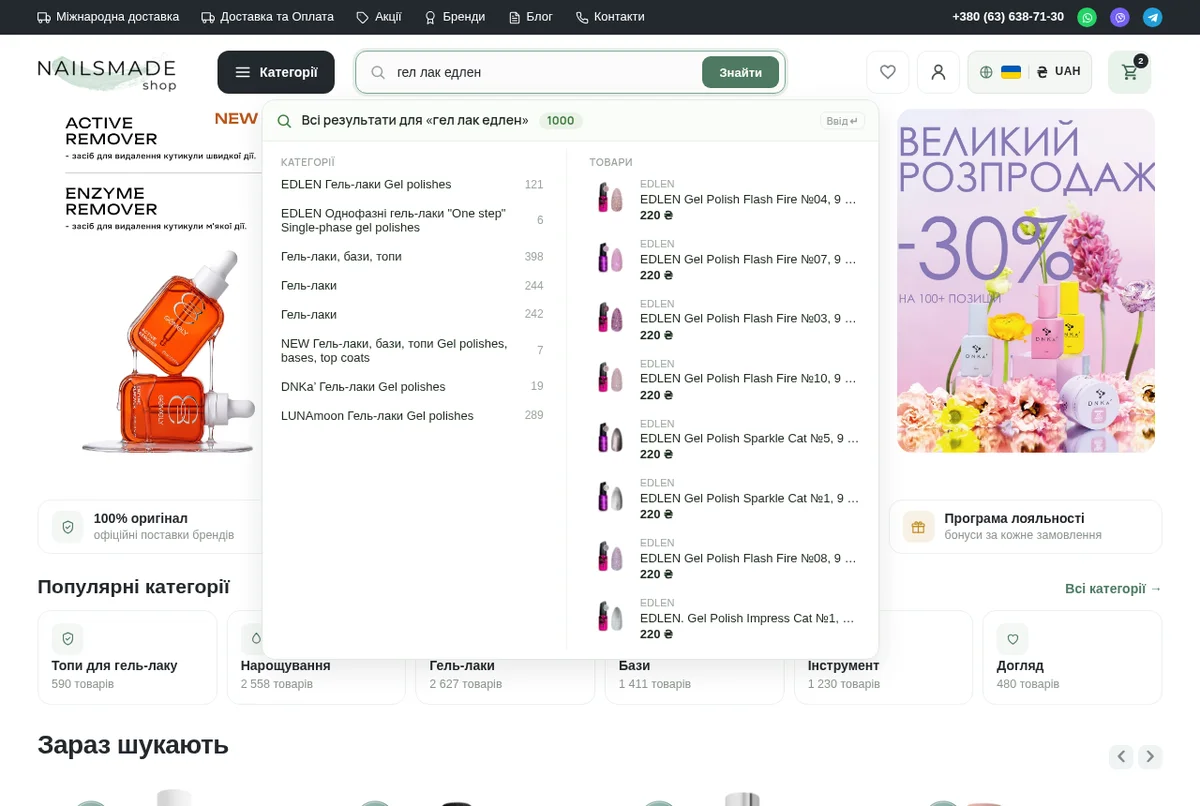The width and height of the screenshot is (1200, 806).
Task: Select category Гель-лаки, бази, топи
Action: coord(412,257)
